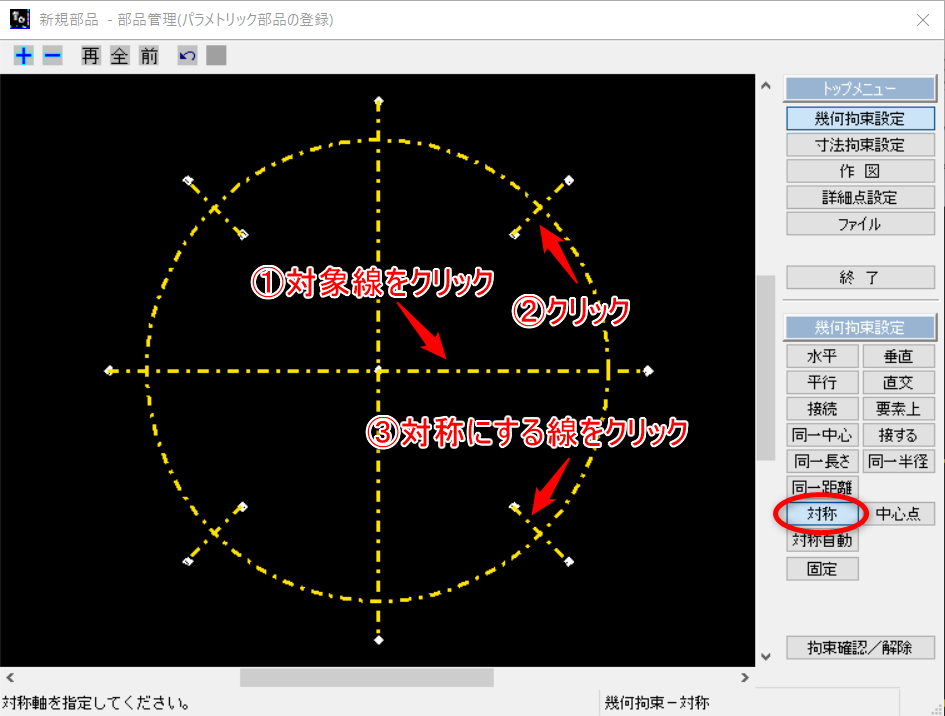The image size is (945, 716).
Task: Click the horizontal scrollbar thumb
Action: (x=366, y=677)
